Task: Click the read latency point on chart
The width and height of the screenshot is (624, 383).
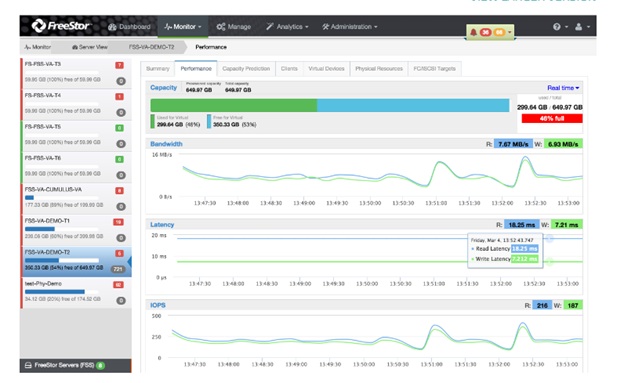Action: tap(550, 238)
